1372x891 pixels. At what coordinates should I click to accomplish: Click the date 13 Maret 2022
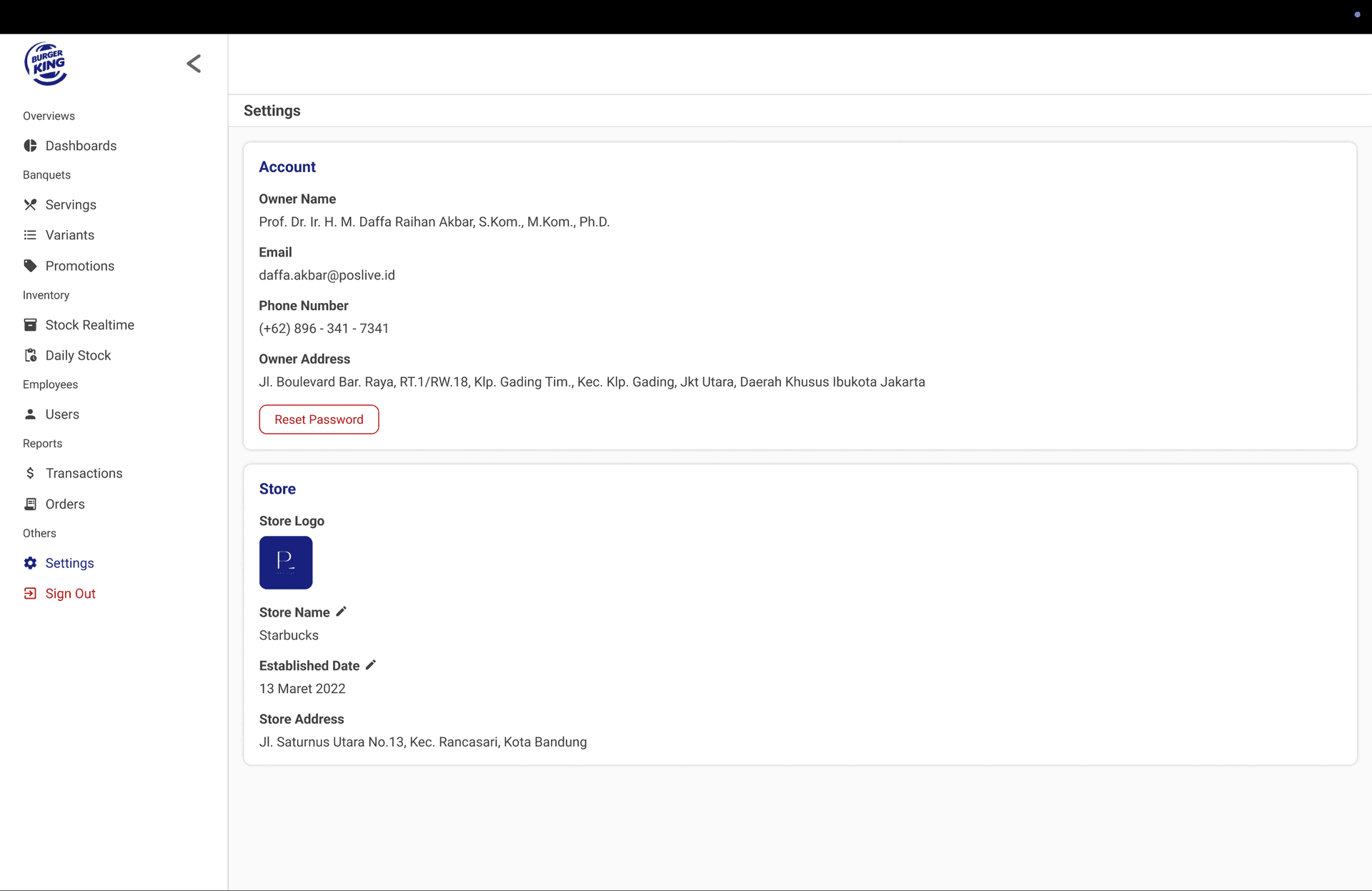click(x=302, y=689)
